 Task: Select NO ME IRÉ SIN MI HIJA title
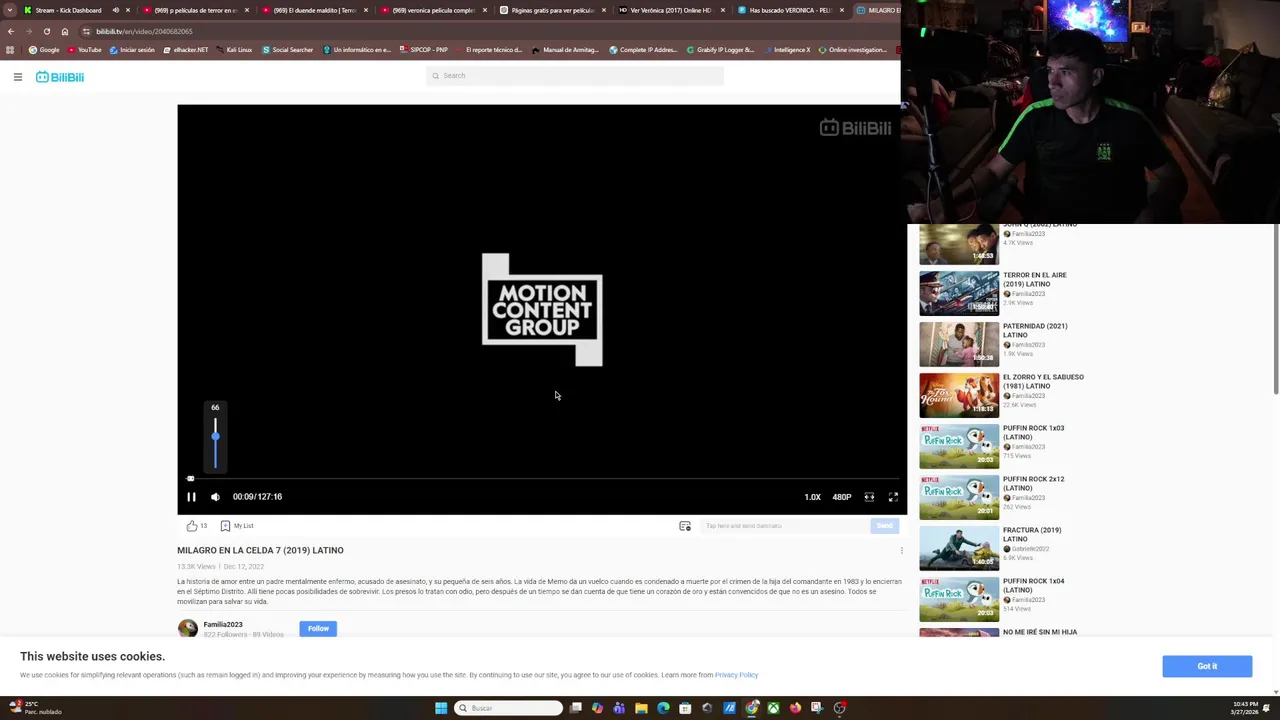(x=1040, y=632)
